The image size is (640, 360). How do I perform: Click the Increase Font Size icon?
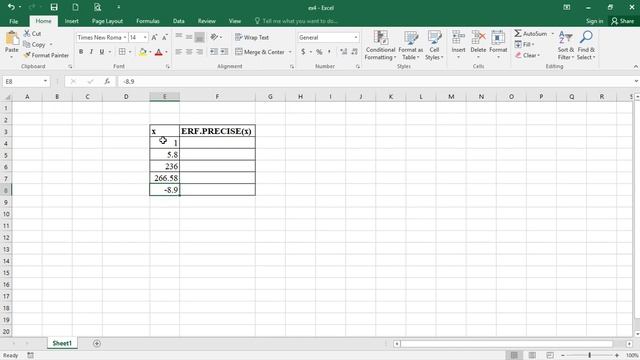(x=154, y=37)
